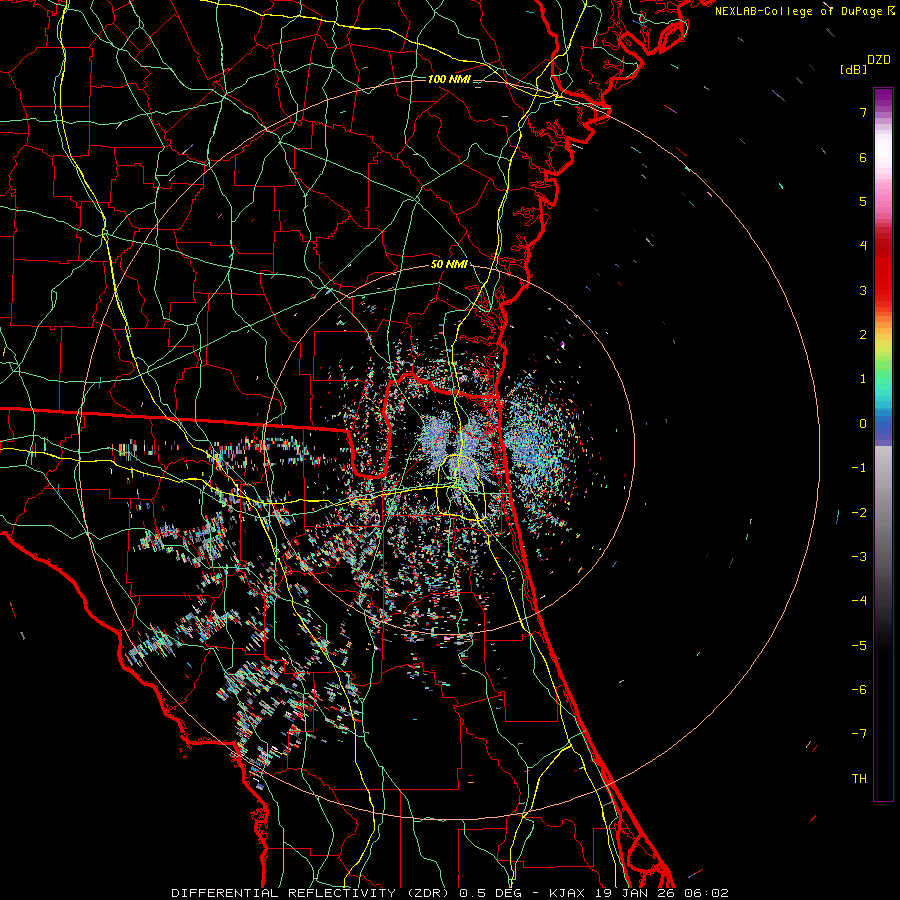Click the -6 value on the color scale

click(859, 690)
